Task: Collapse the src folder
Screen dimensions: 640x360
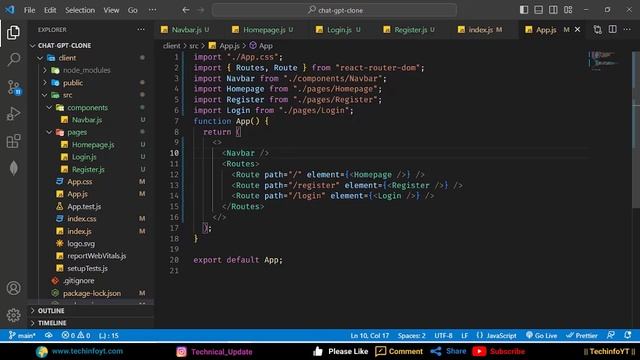Action: pyautogui.click(x=67, y=95)
